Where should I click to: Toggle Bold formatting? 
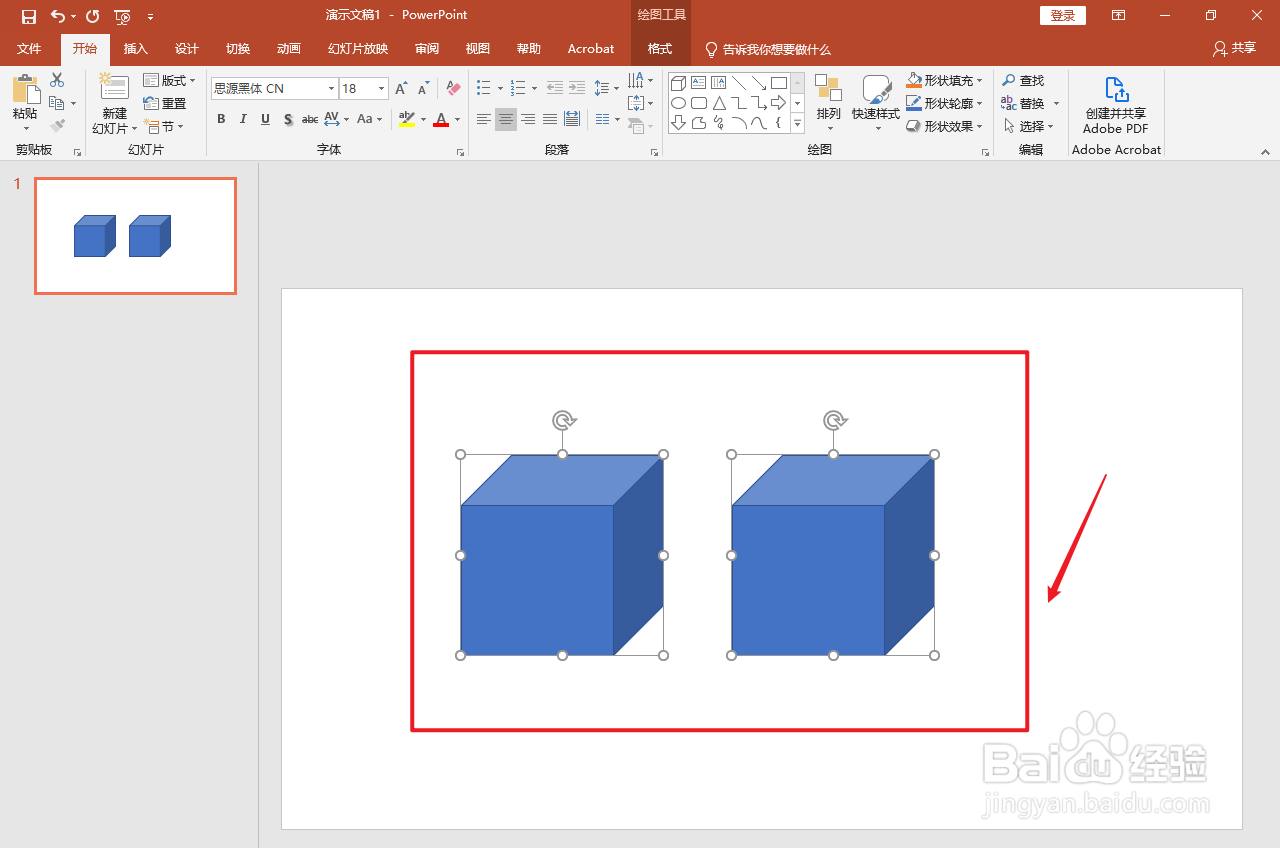coord(221,119)
